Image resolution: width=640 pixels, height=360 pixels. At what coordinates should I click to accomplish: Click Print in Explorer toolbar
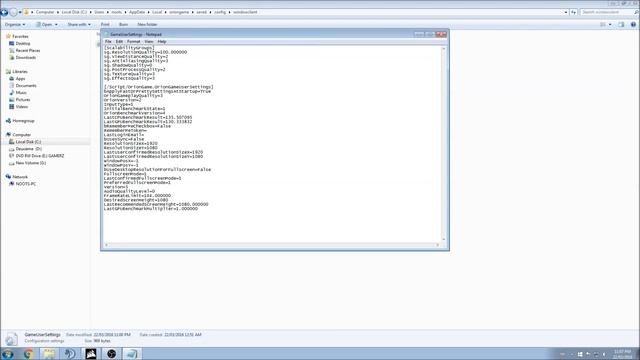click(x=105, y=24)
